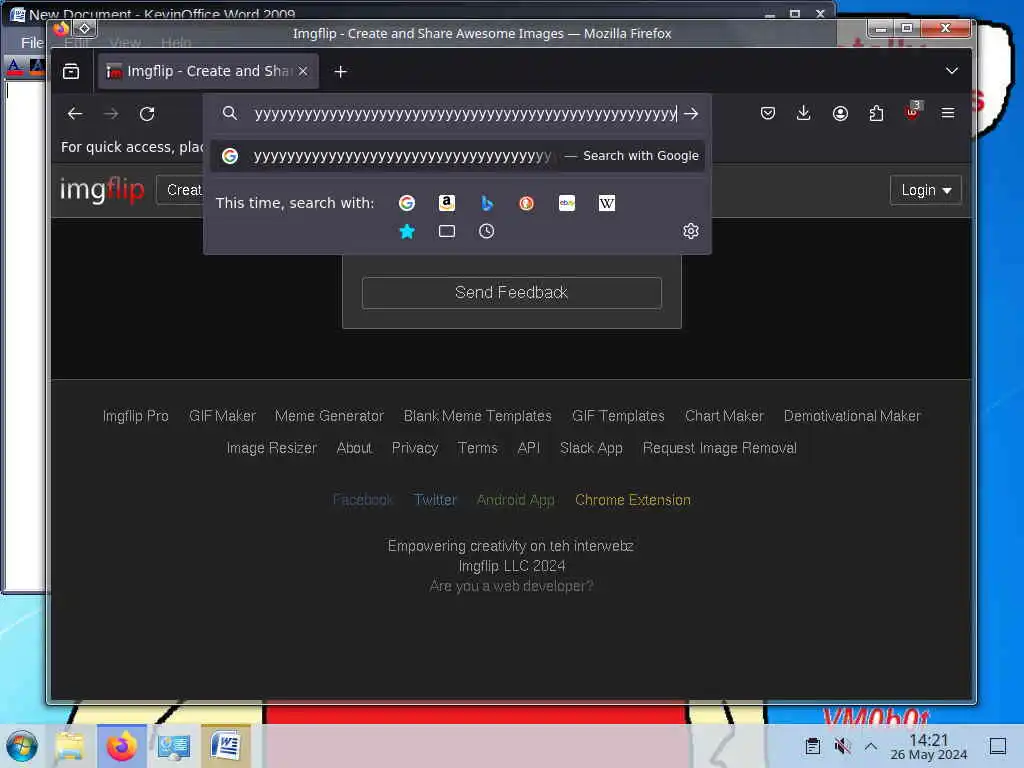Go back with the browser back arrow

75,114
